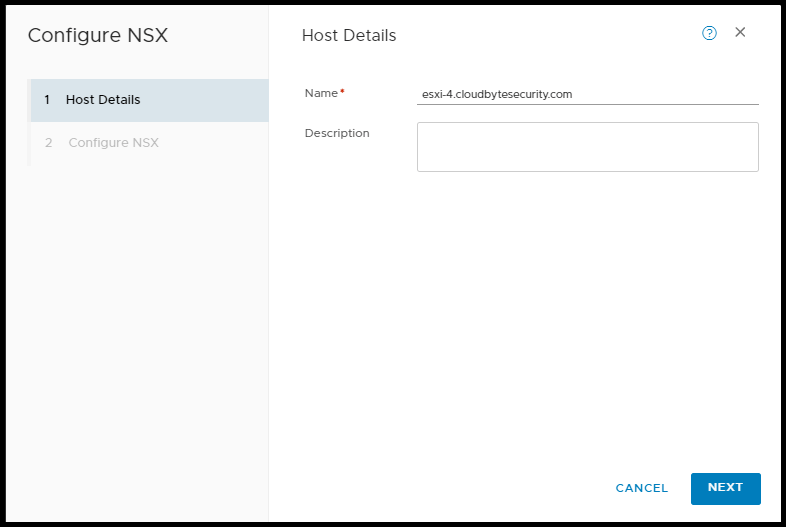Go to step 2 Configure NSX
This screenshot has width=786, height=527.
click(x=113, y=143)
